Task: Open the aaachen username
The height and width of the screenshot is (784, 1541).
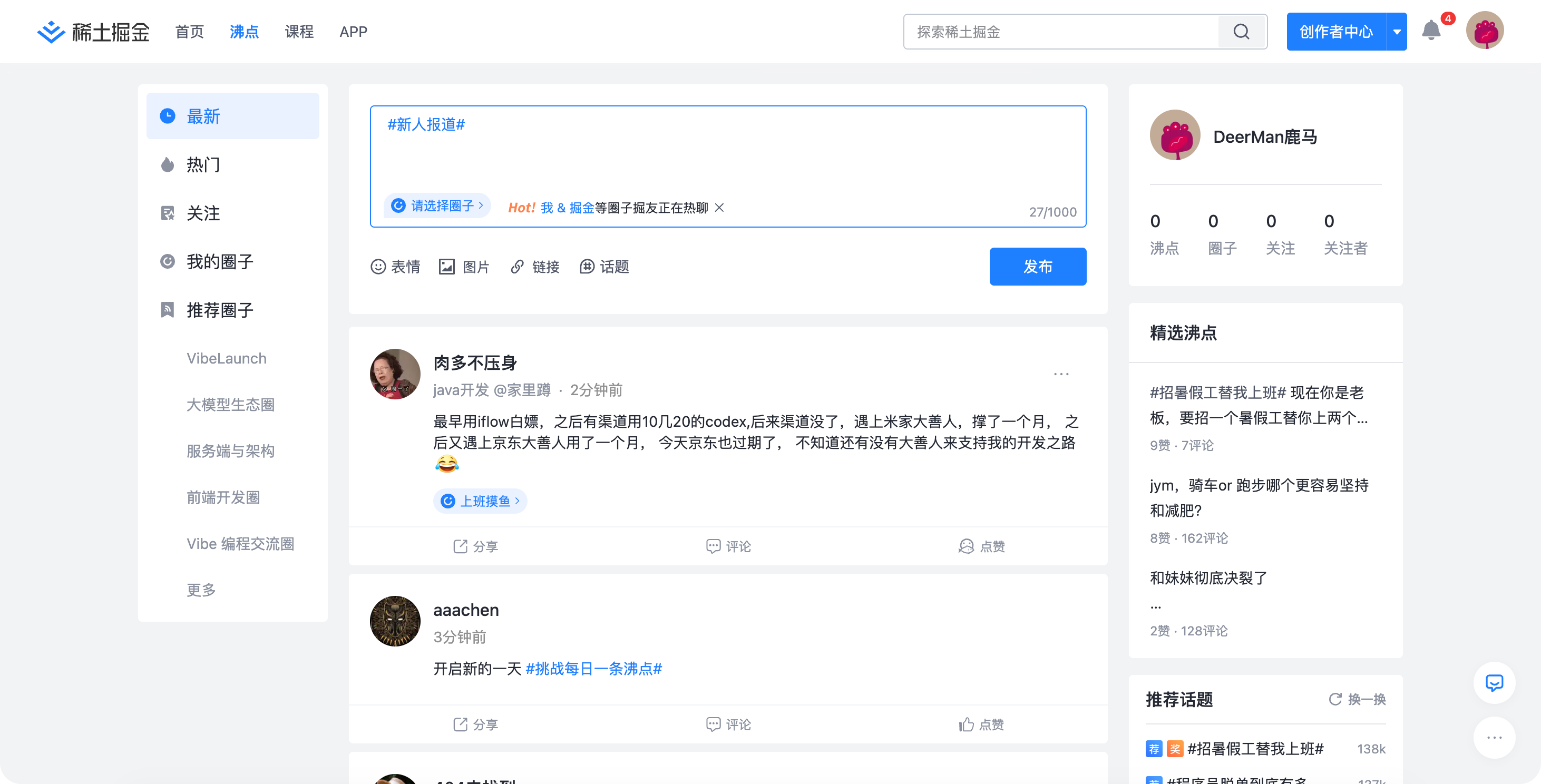Action: 466,610
